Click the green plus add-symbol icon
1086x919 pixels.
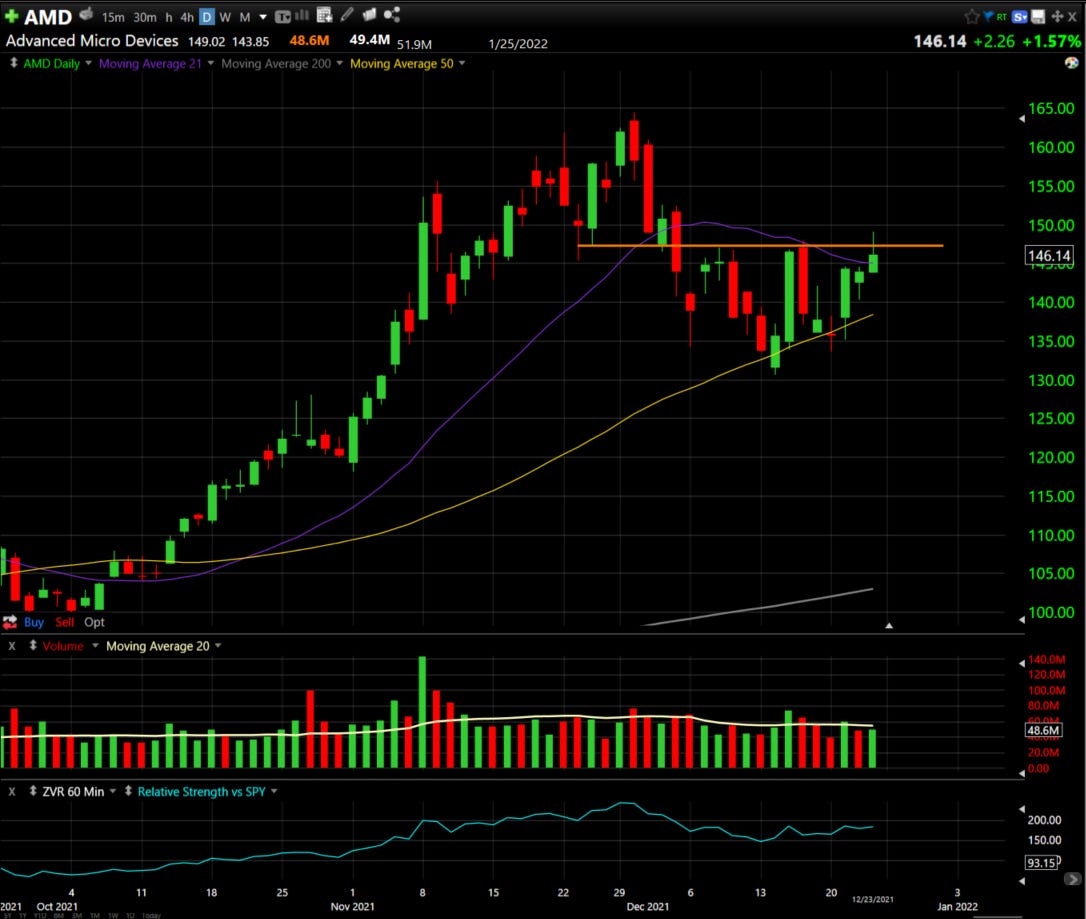11,16
